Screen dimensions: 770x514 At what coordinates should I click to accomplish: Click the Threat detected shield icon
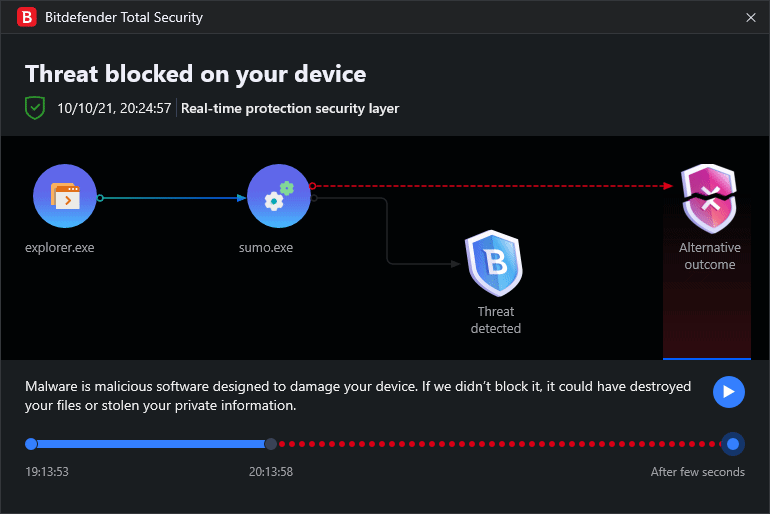pos(495,263)
